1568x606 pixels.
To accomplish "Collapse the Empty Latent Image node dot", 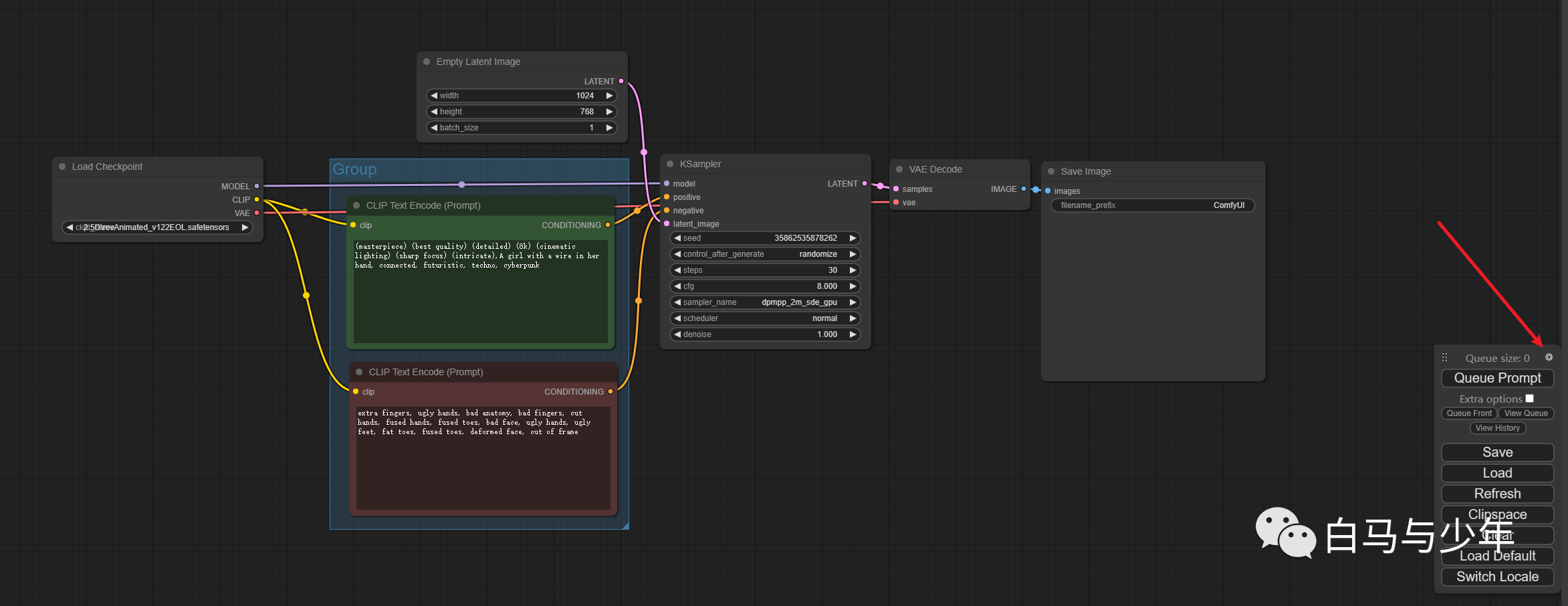I will (x=427, y=62).
